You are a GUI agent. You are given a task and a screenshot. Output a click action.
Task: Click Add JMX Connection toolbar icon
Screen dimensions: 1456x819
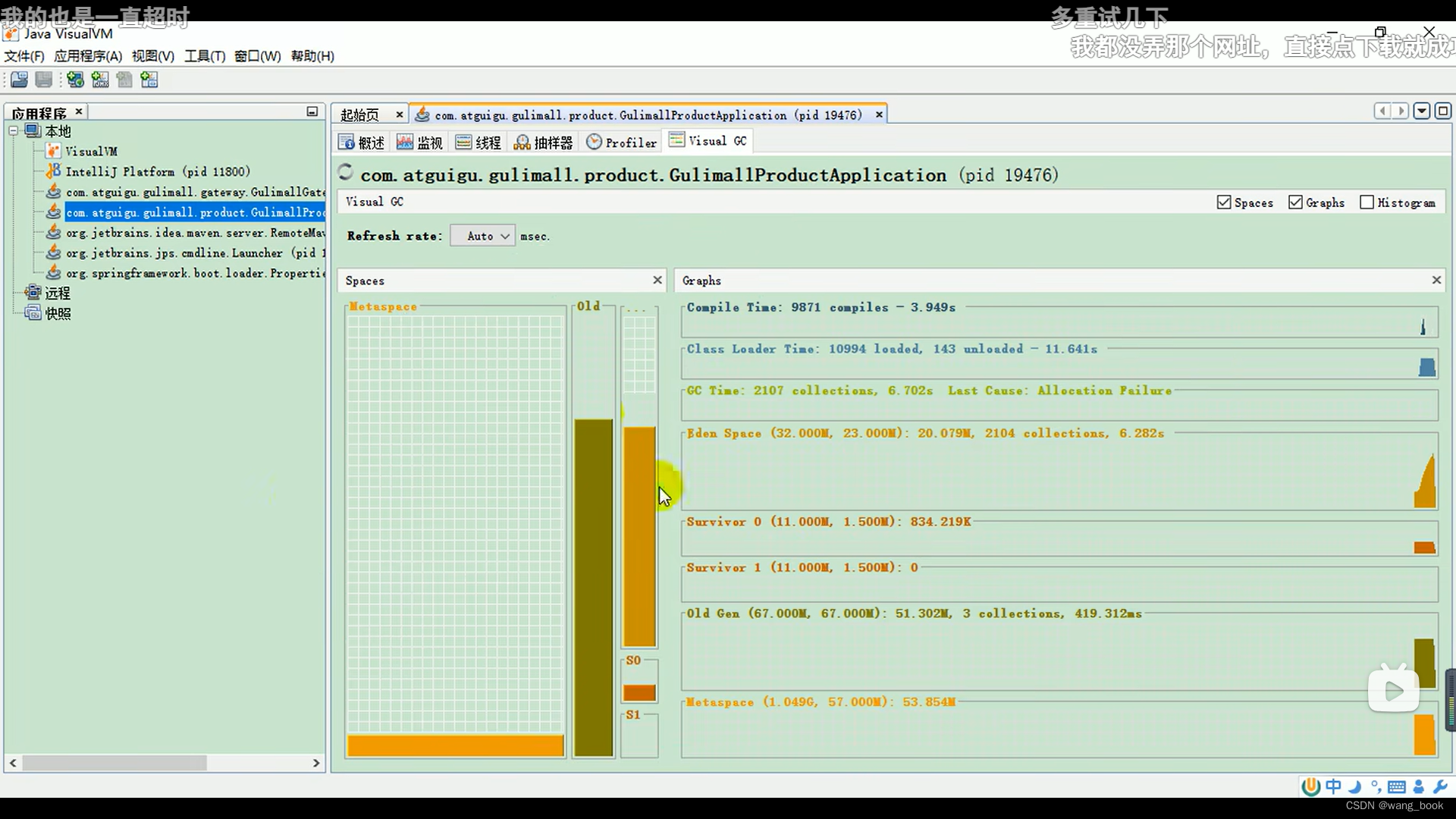coord(100,80)
